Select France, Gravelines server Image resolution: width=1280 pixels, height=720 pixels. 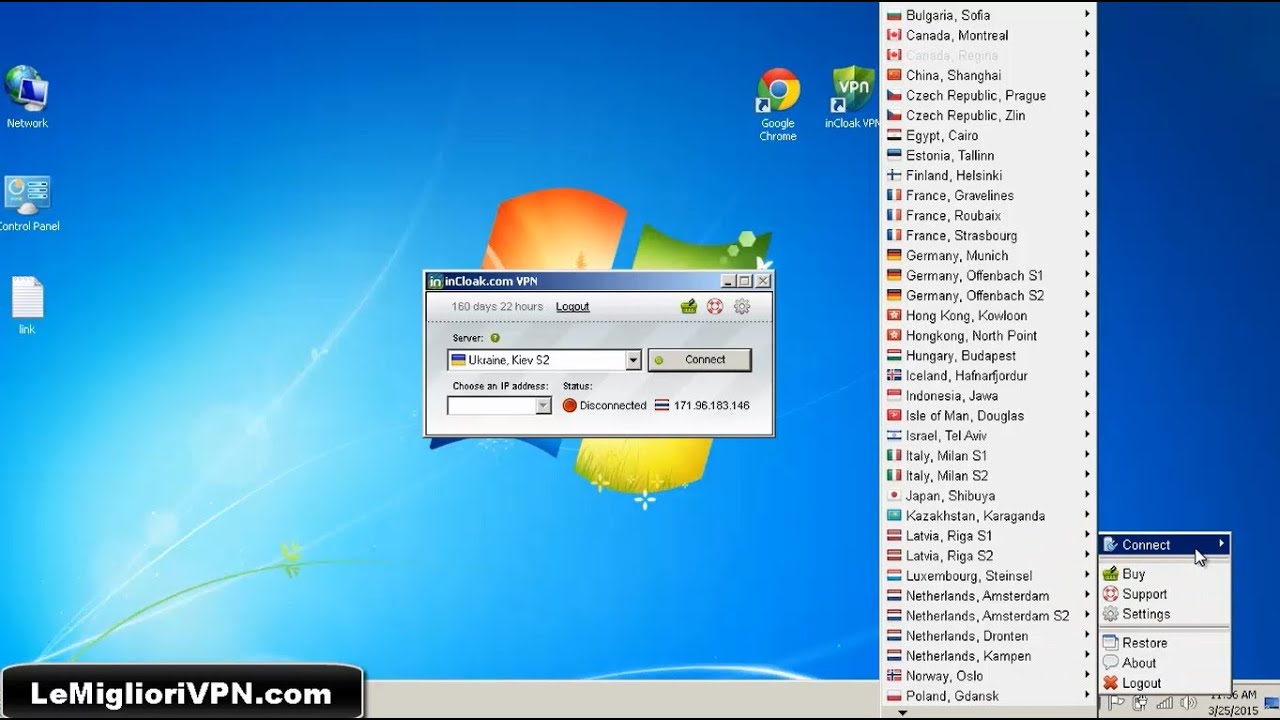[x=988, y=195]
